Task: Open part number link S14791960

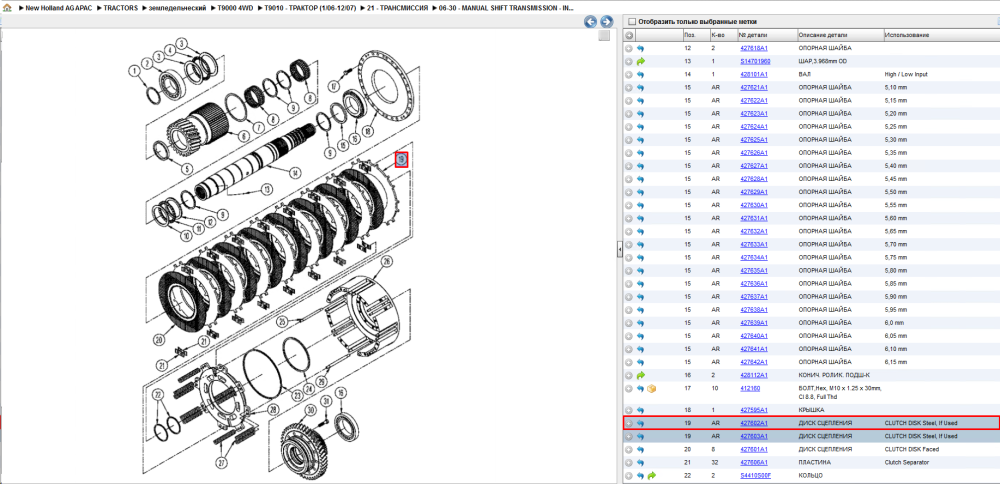Action: pyautogui.click(x=755, y=61)
